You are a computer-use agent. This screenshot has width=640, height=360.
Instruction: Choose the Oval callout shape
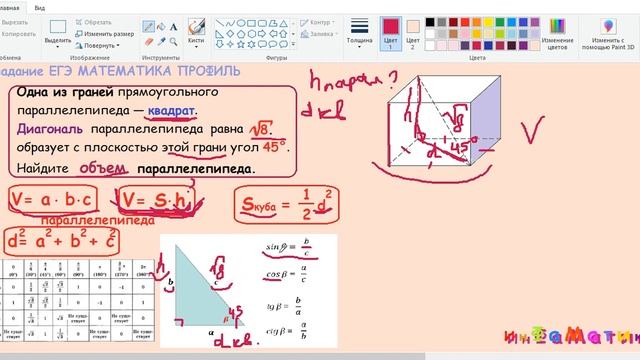[273, 44]
